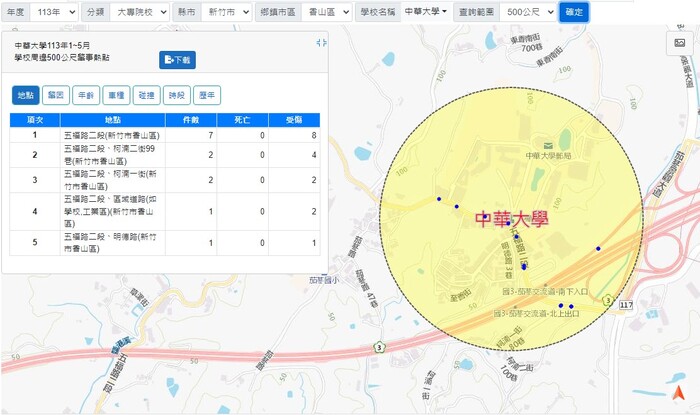Open the 分類 dropdown showing 大專院校
Image resolution: width=700 pixels, height=415 pixels.
139,12
